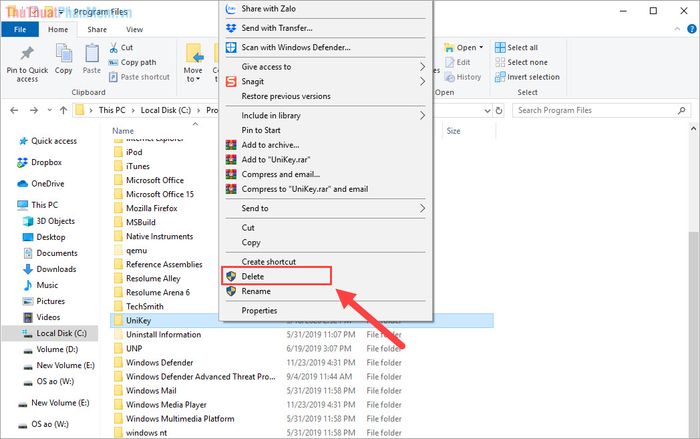Image resolution: width=700 pixels, height=439 pixels.
Task: Refresh the folder view
Action: pyautogui.click(x=499, y=110)
